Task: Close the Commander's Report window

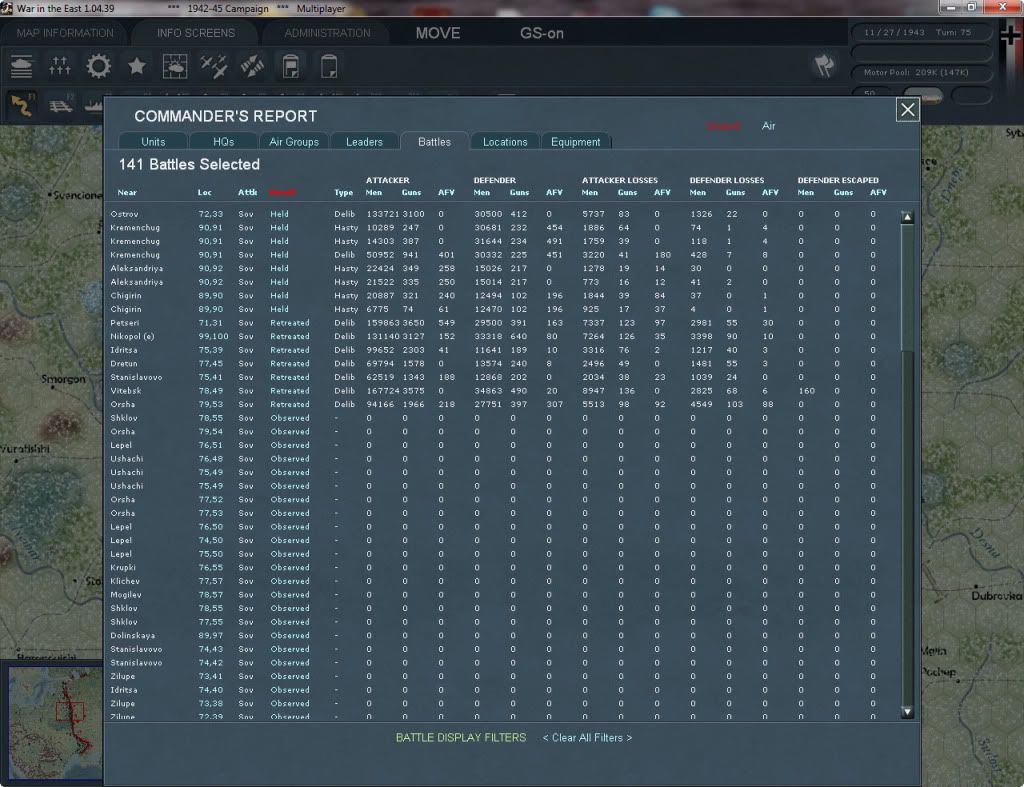Action: coord(908,110)
